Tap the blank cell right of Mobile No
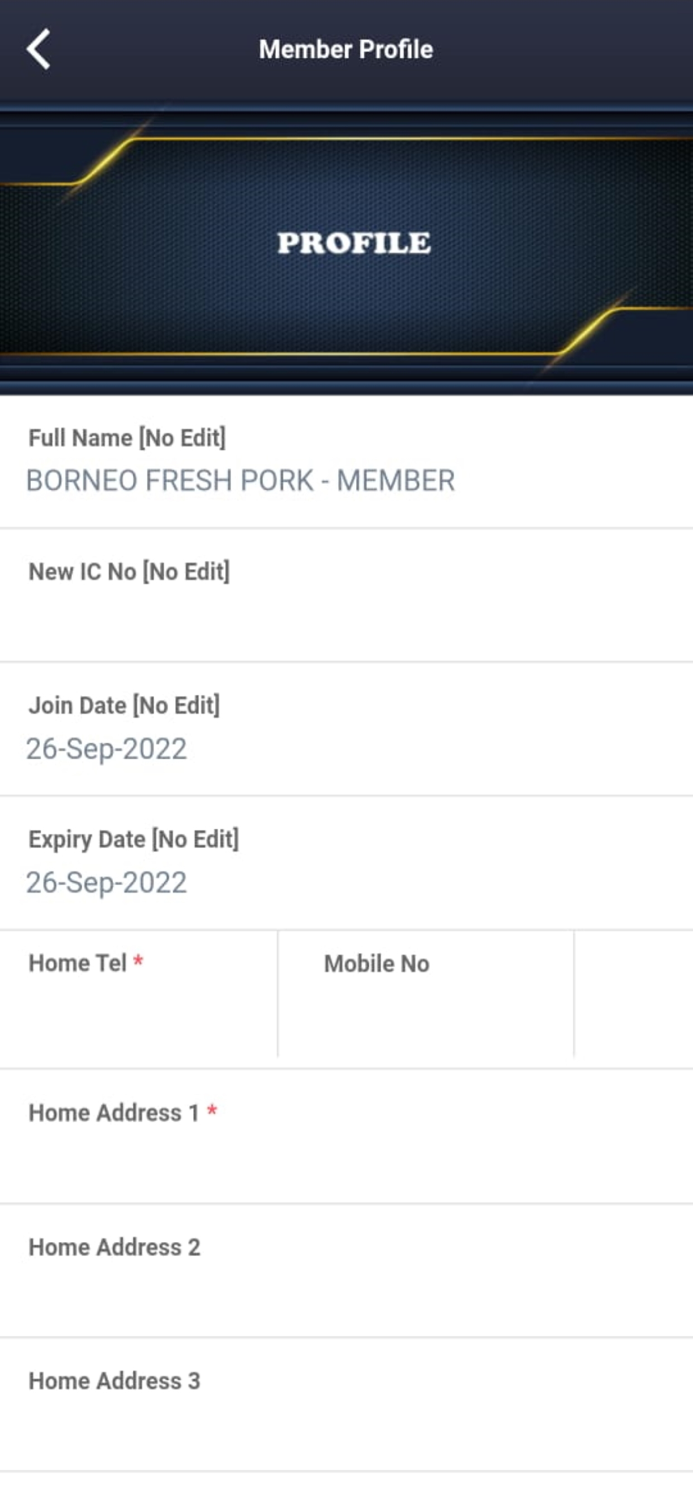Image resolution: width=693 pixels, height=1500 pixels. pos(633,995)
